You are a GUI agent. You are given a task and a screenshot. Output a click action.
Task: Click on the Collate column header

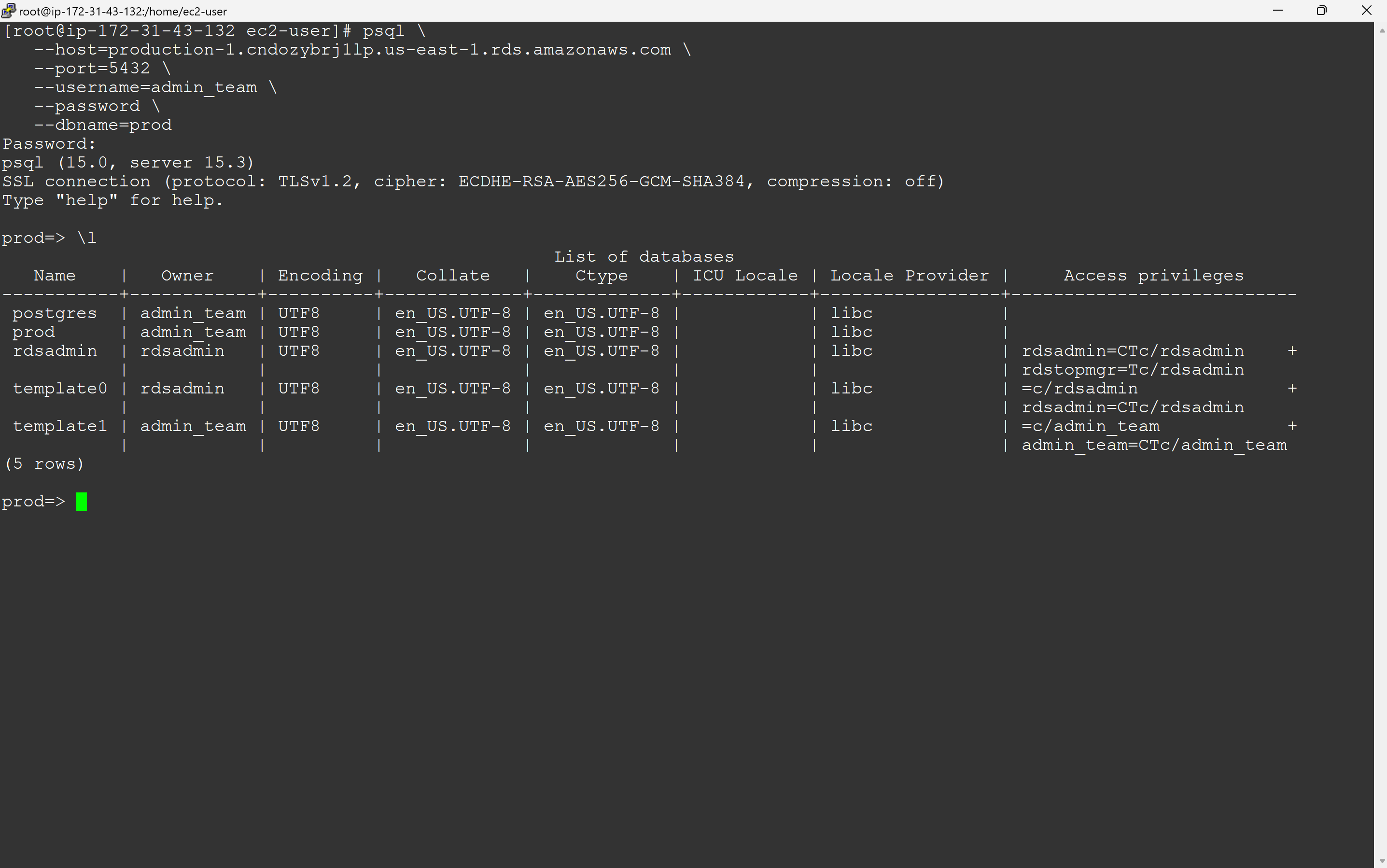452,275
